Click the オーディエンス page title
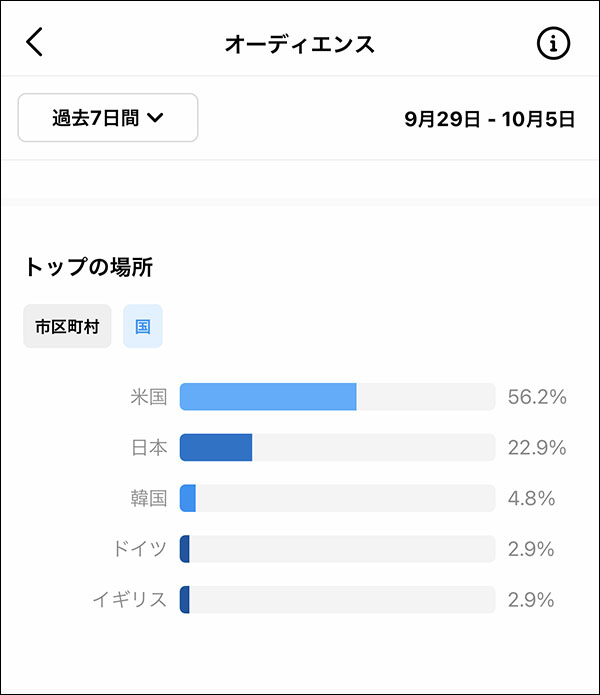This screenshot has height=695, width=600. pyautogui.click(x=300, y=44)
